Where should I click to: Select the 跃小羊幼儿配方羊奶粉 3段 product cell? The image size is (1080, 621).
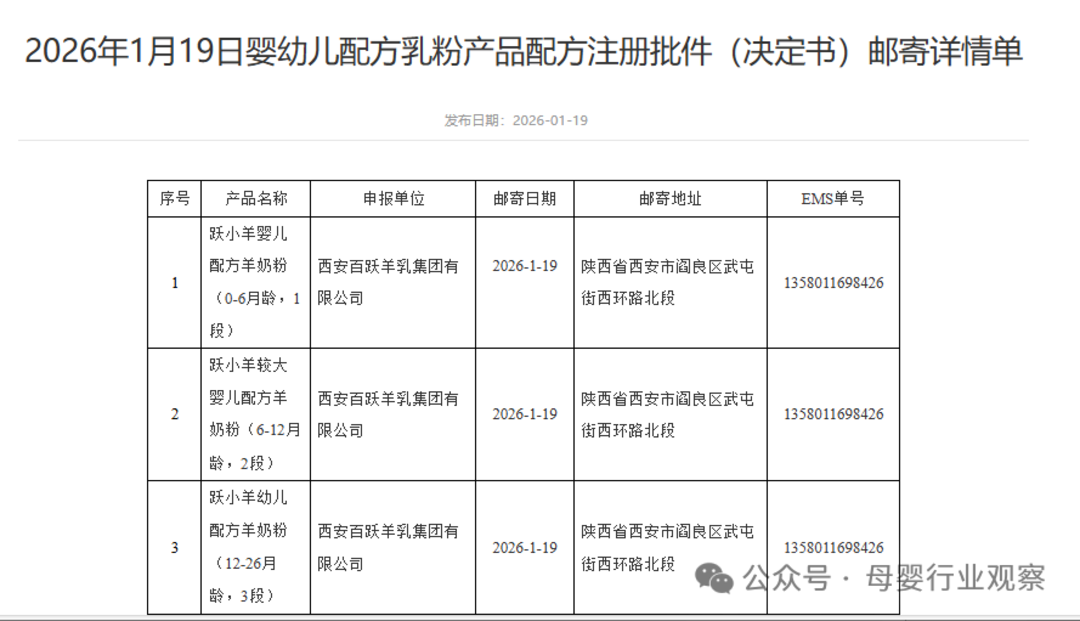(254, 547)
